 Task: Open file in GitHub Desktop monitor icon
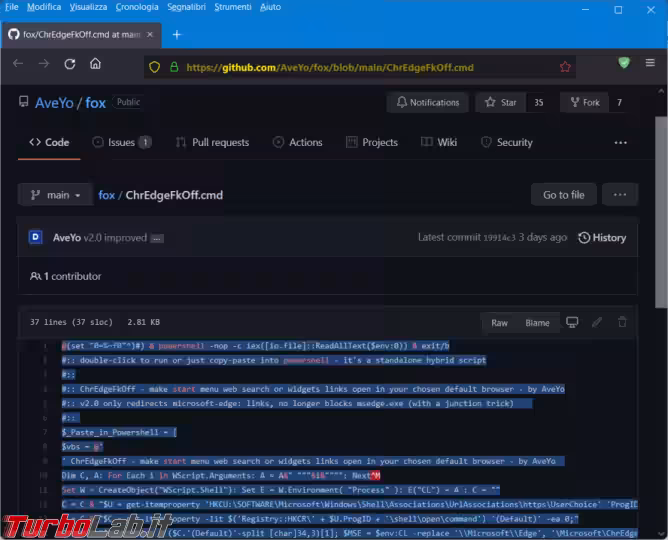coord(572,322)
